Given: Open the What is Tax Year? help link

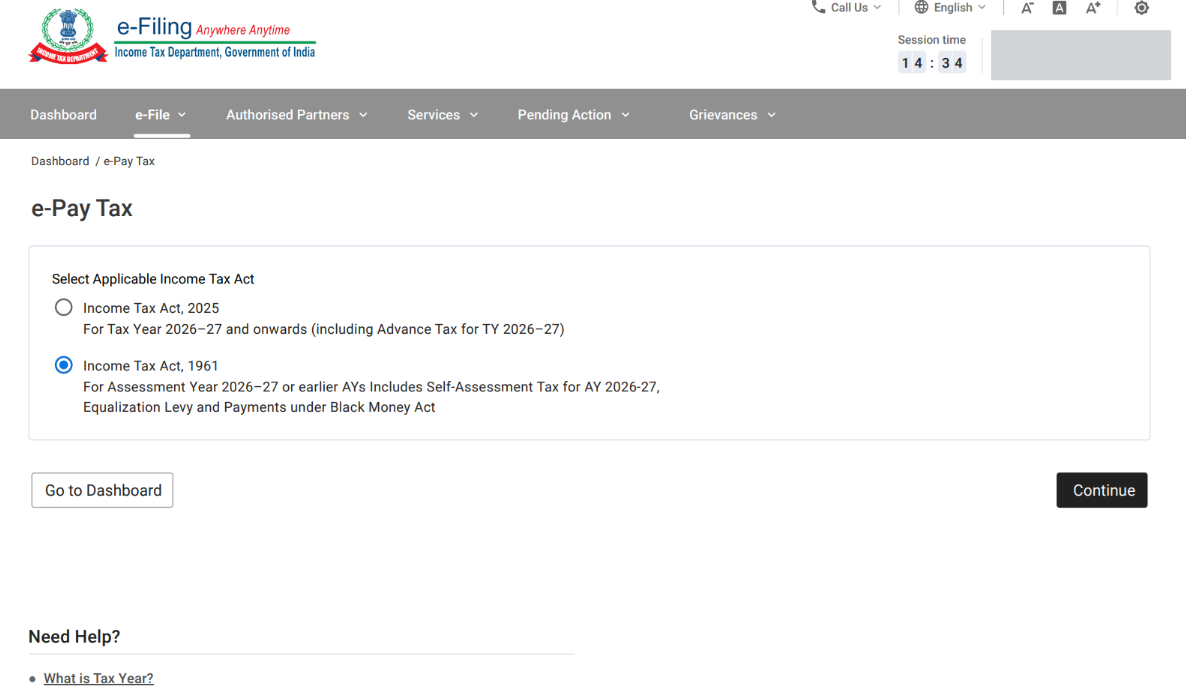Looking at the screenshot, I should [x=98, y=678].
